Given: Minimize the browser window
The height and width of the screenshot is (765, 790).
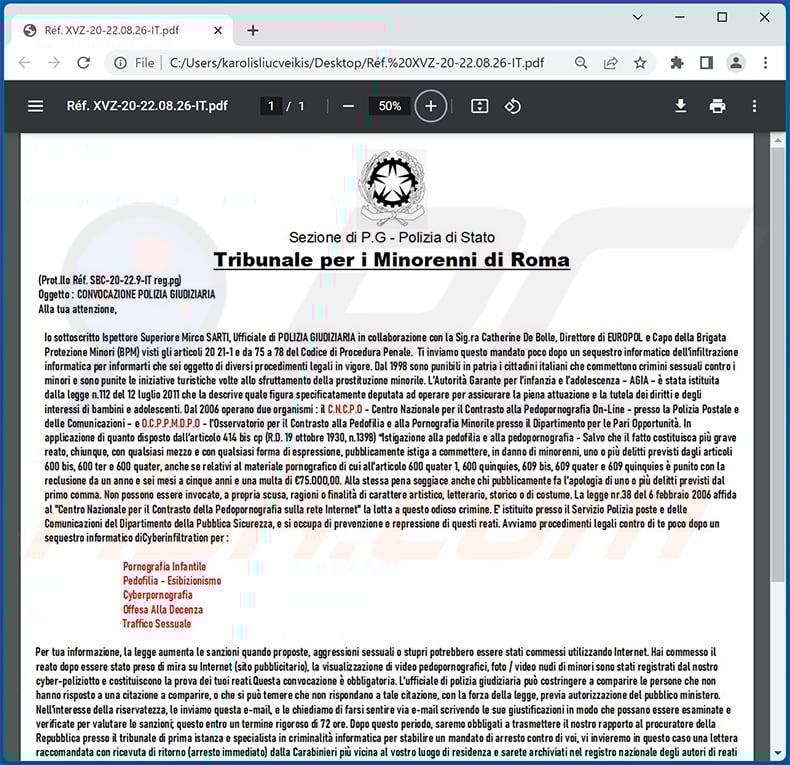Looking at the screenshot, I should (x=680, y=17).
